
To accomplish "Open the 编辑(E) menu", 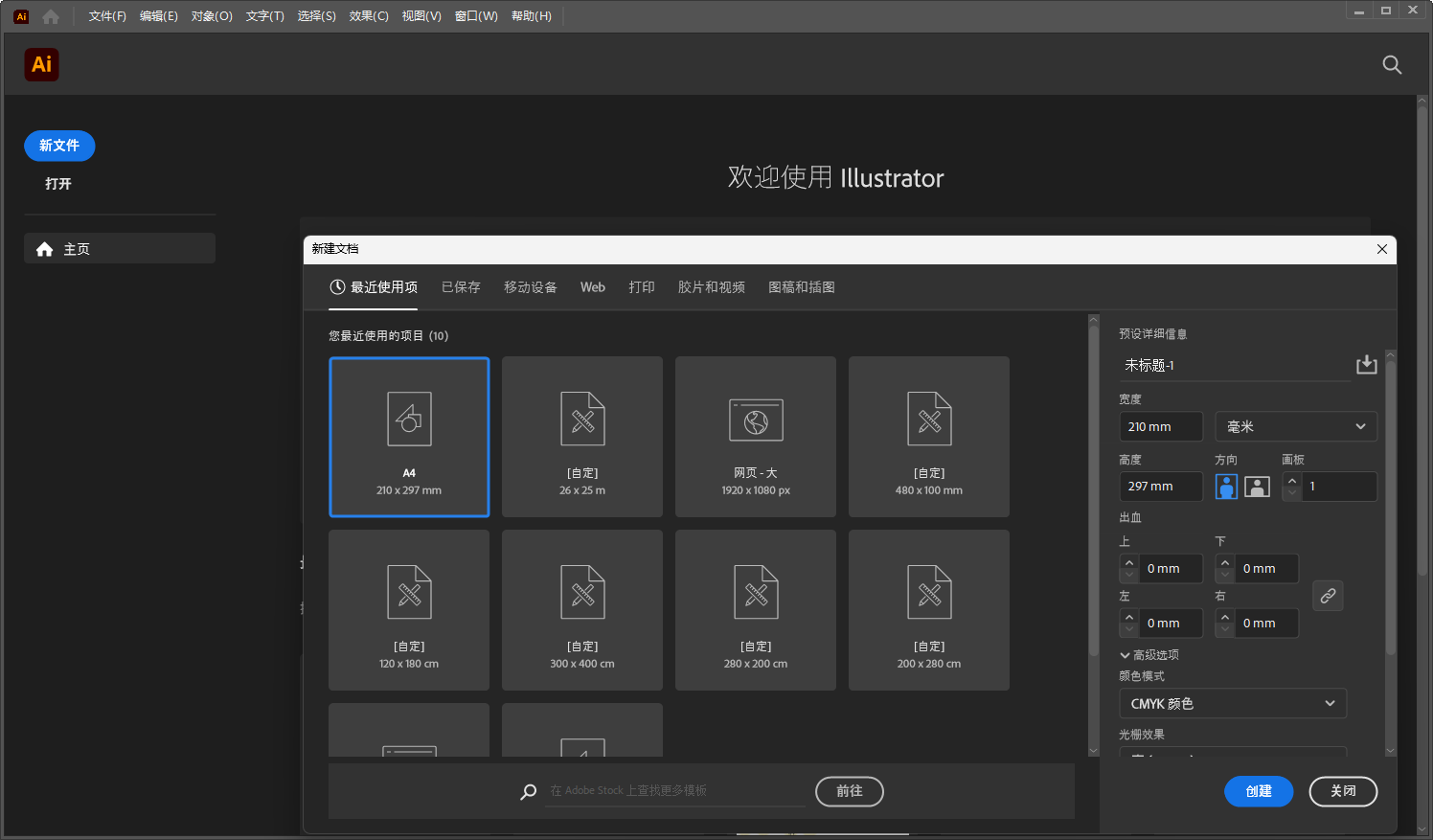I will coord(159,16).
